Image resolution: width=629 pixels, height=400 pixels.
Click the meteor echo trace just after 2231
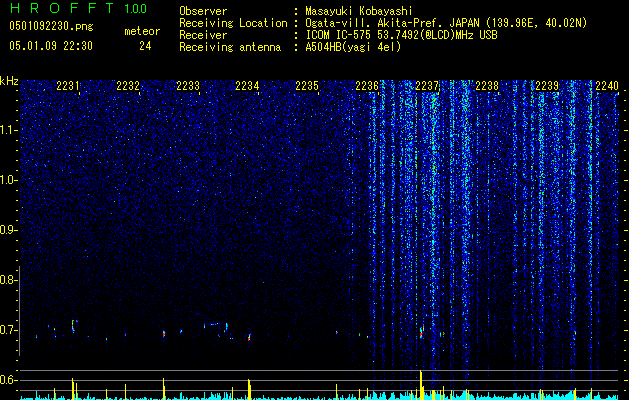pyautogui.click(x=74, y=326)
